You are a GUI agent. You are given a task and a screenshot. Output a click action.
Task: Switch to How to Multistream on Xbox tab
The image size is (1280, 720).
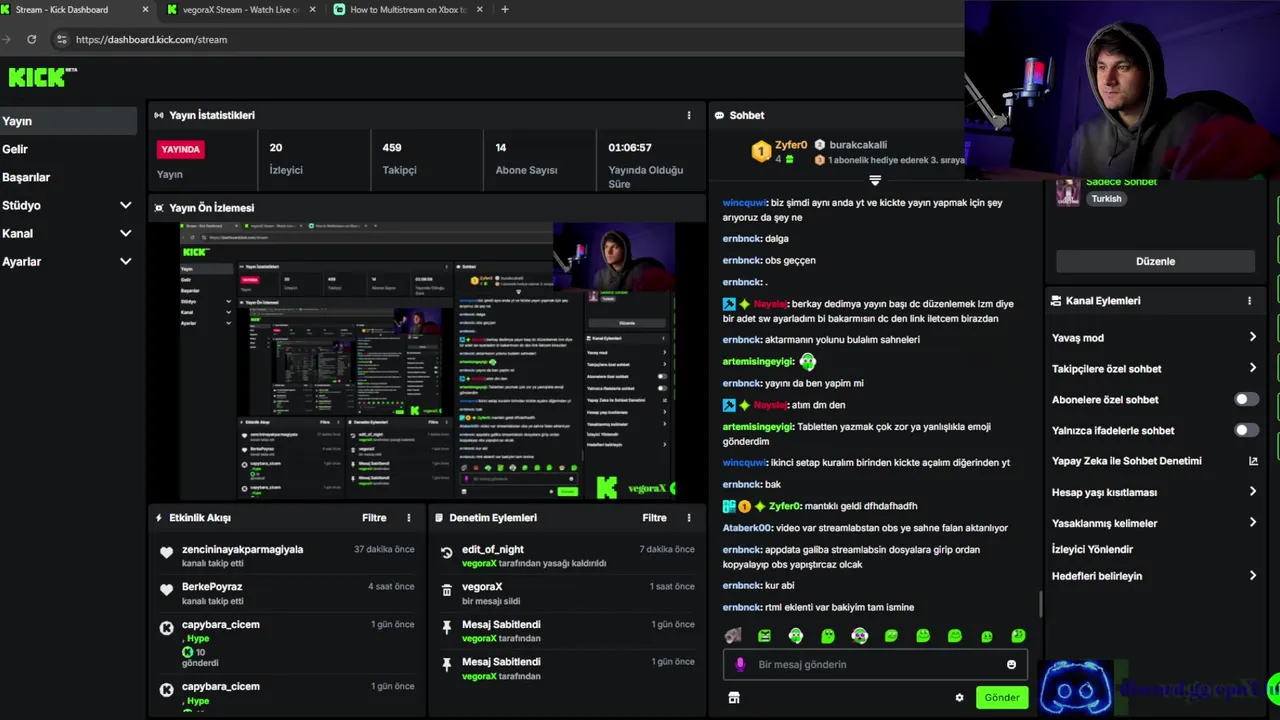[x=408, y=10]
